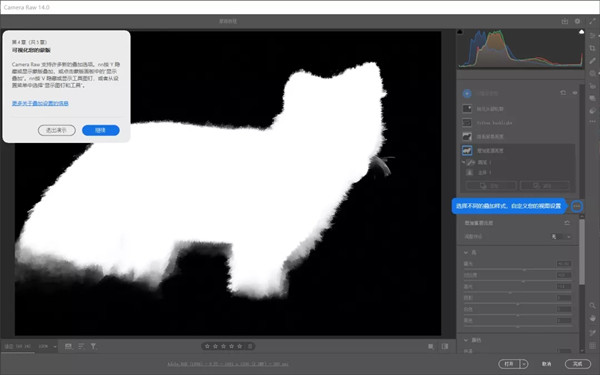Click the save image icon at top
This screenshot has height=375, width=600.
(x=565, y=21)
